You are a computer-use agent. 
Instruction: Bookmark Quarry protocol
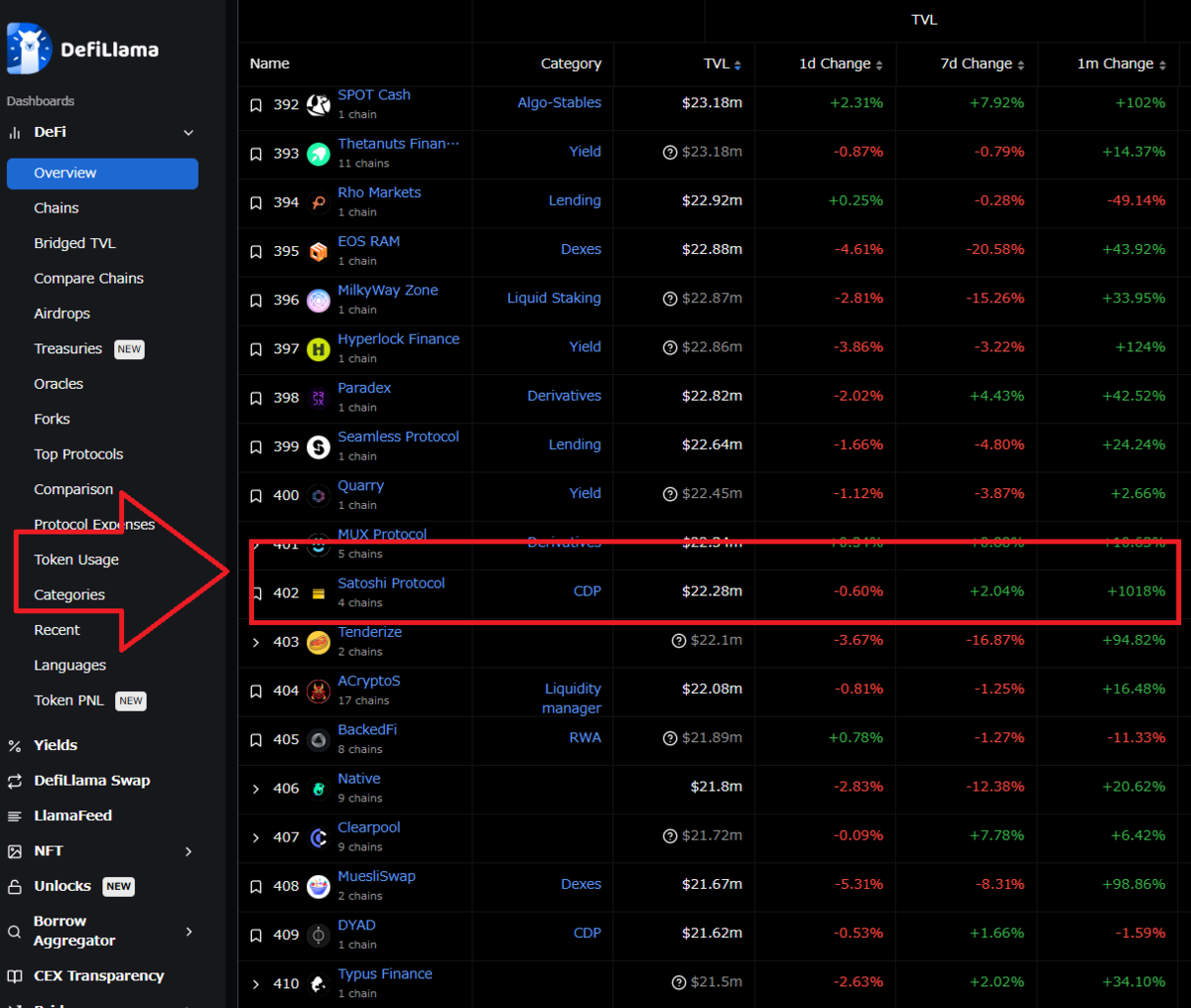256,495
